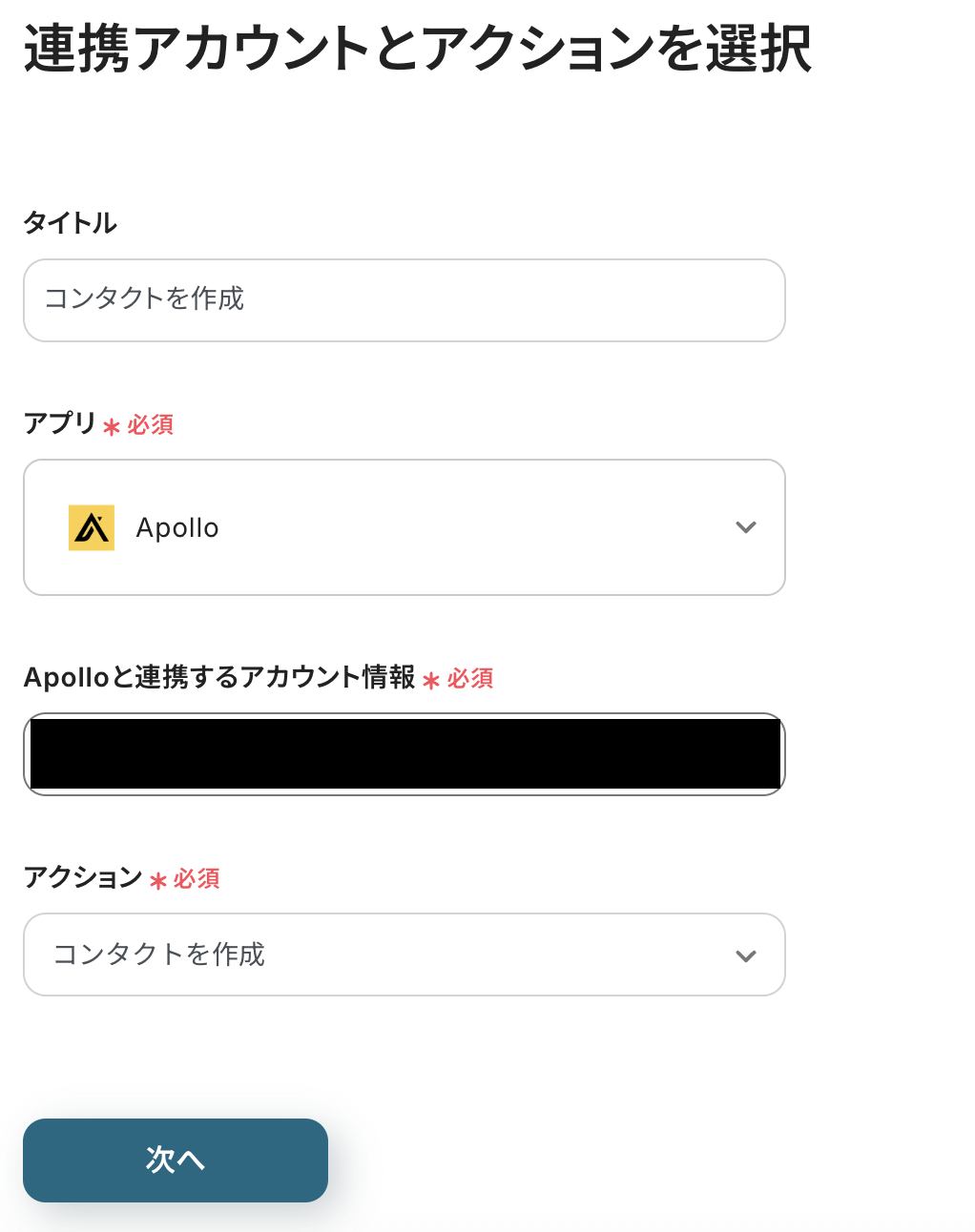Click the "Apollo" name in app selector
This screenshot has width=975, height=1232.
pyautogui.click(x=177, y=528)
